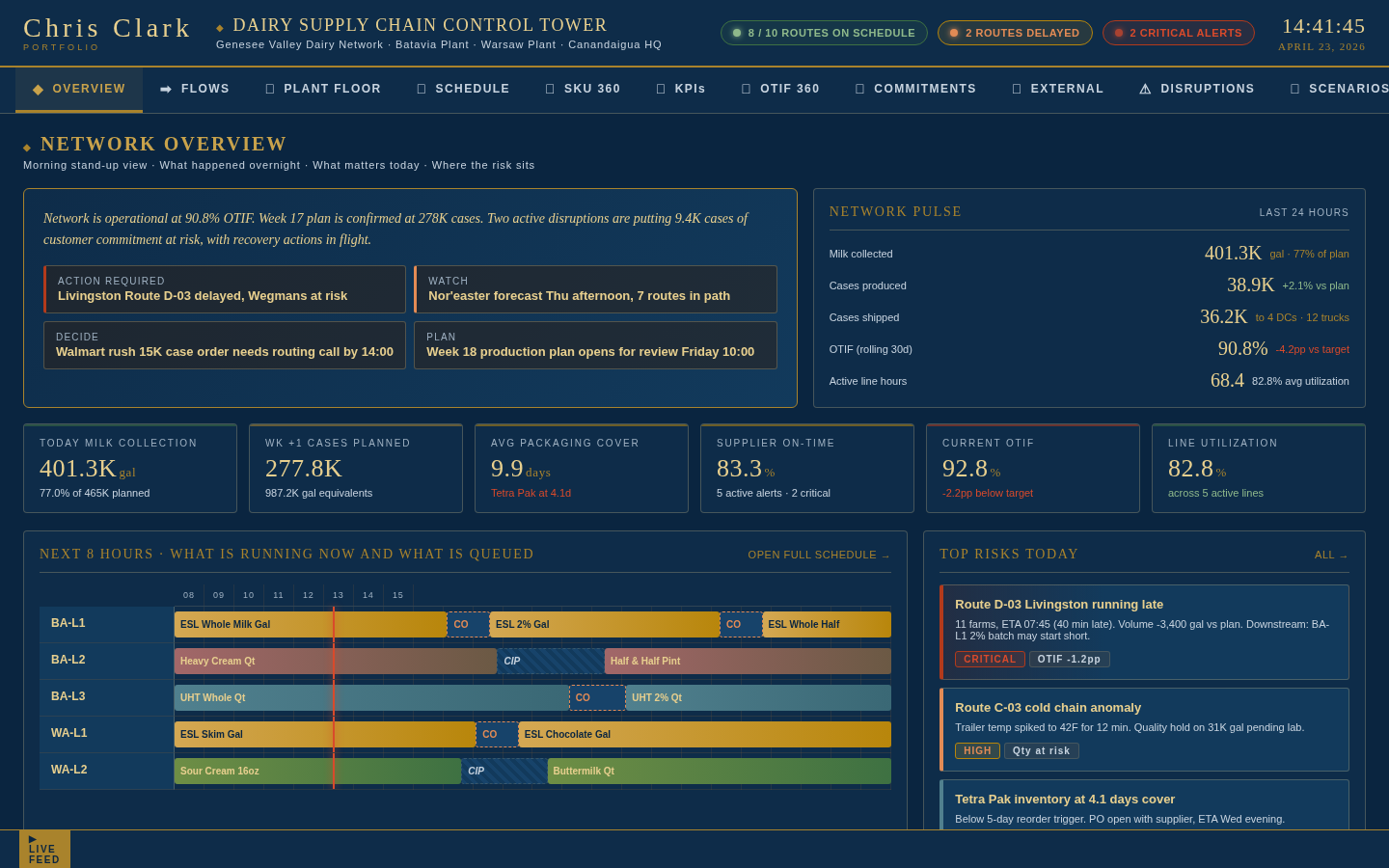Viewport: 1389px width, 868px height.
Task: Open the Nor'easter forecast watch card
Action: [x=595, y=289]
